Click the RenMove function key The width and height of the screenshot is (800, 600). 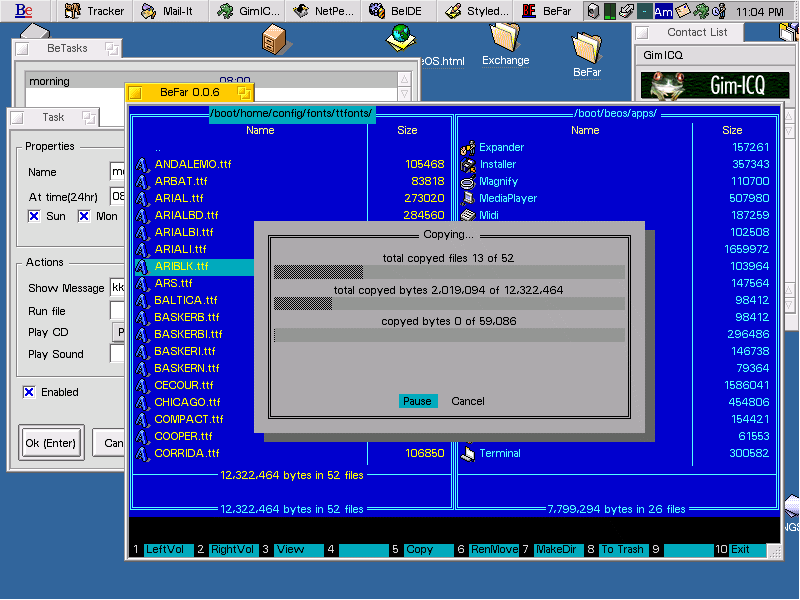tap(494, 549)
